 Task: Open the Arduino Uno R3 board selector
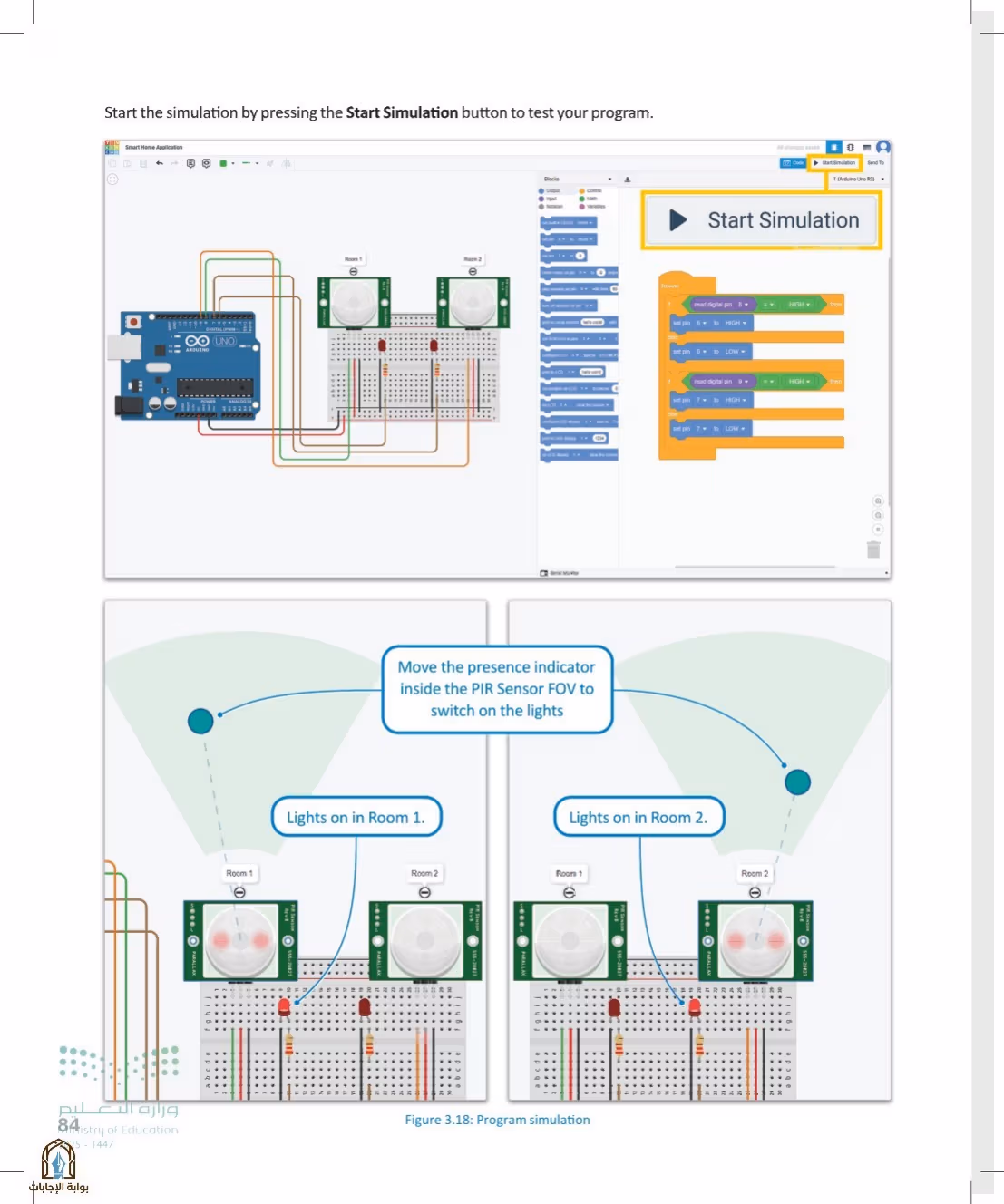coord(858,179)
